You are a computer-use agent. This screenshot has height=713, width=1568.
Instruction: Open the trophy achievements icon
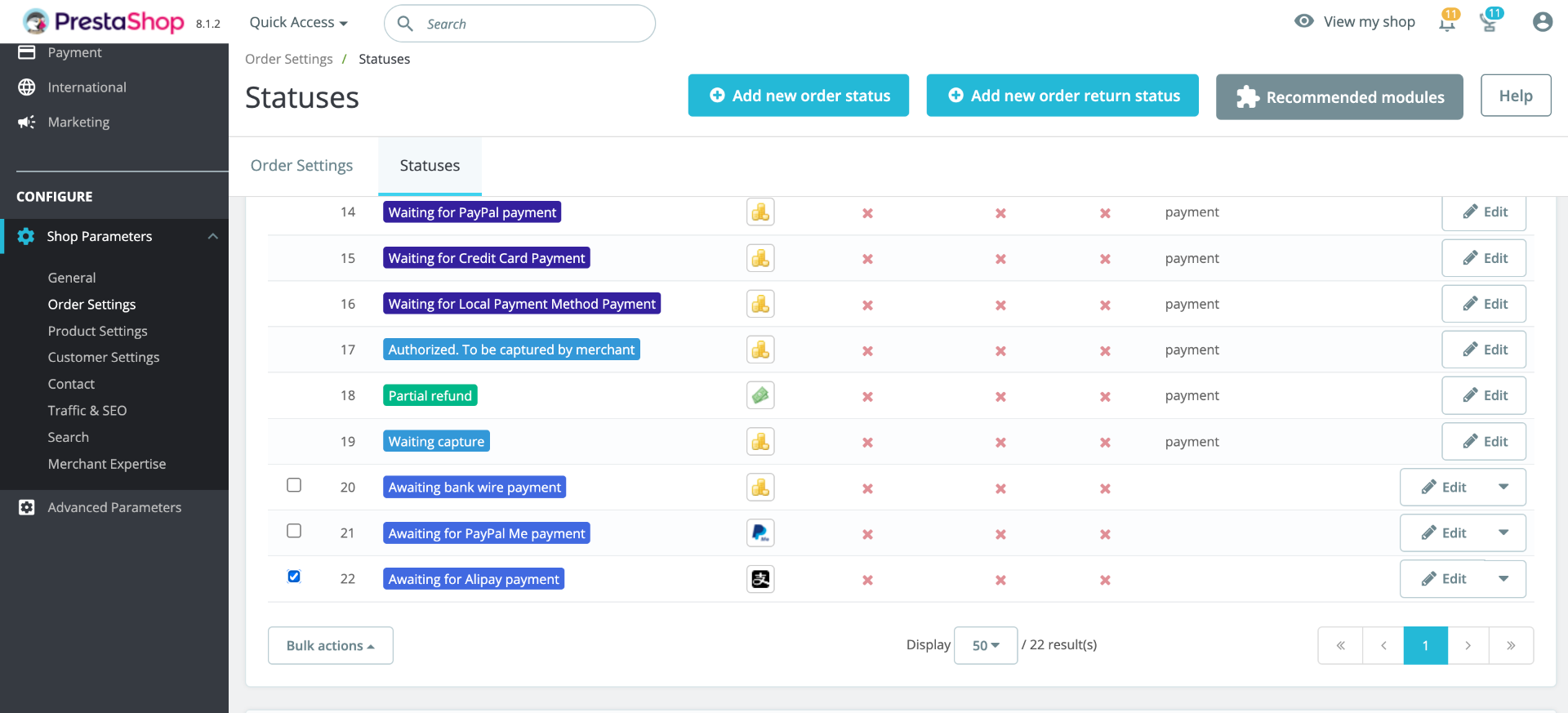click(1489, 22)
